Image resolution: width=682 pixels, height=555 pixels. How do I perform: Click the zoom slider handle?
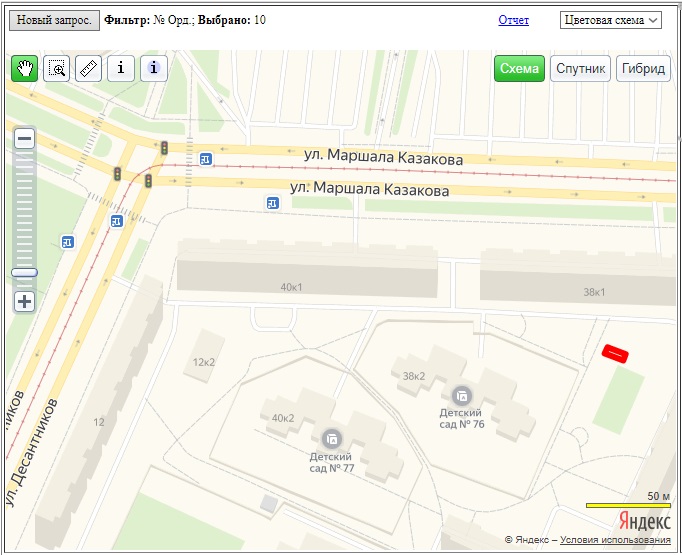(x=24, y=273)
